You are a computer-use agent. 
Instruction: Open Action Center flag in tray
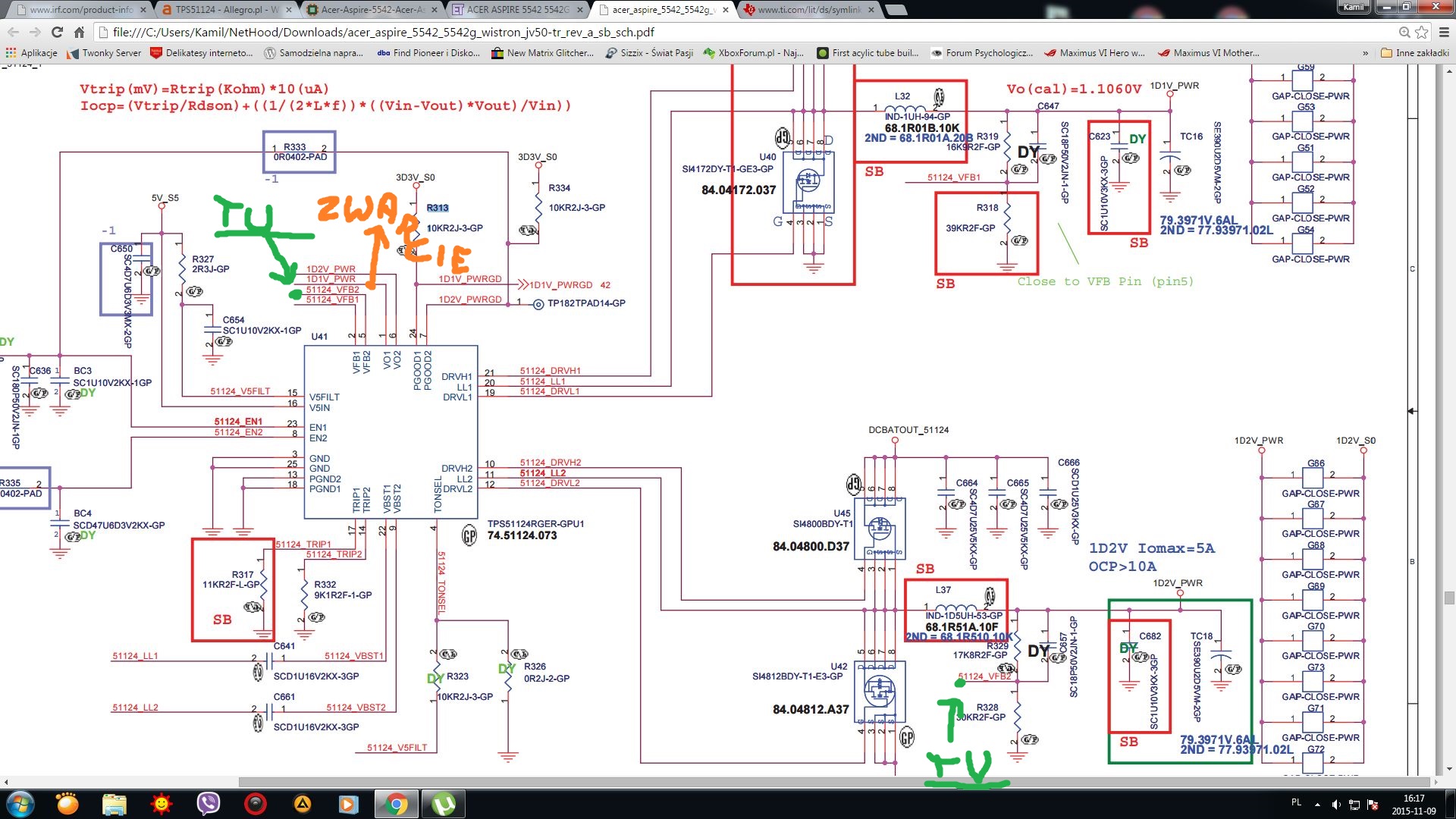click(x=1373, y=804)
